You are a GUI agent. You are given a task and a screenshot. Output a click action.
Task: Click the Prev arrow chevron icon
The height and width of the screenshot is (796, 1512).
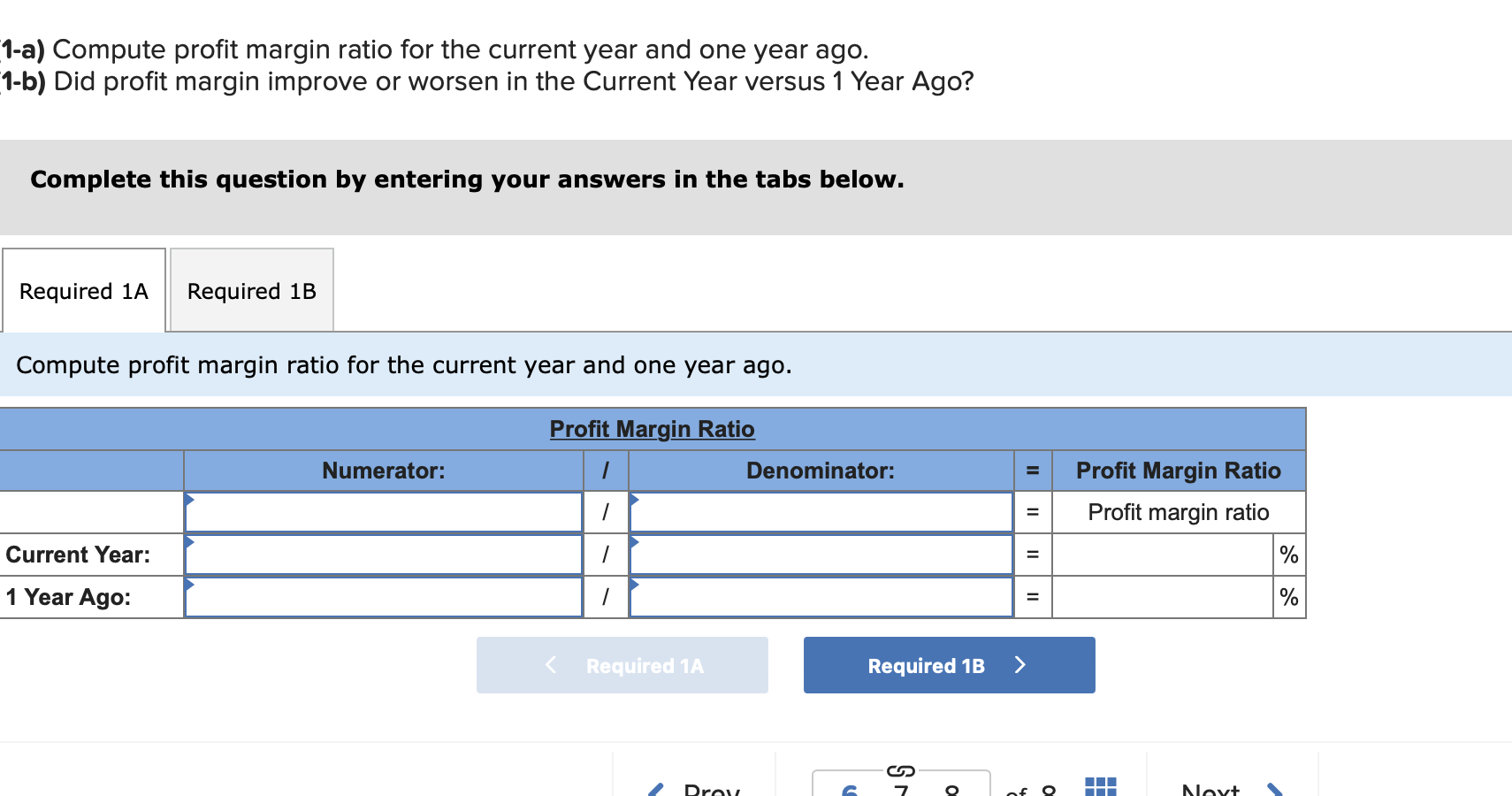tap(655, 790)
